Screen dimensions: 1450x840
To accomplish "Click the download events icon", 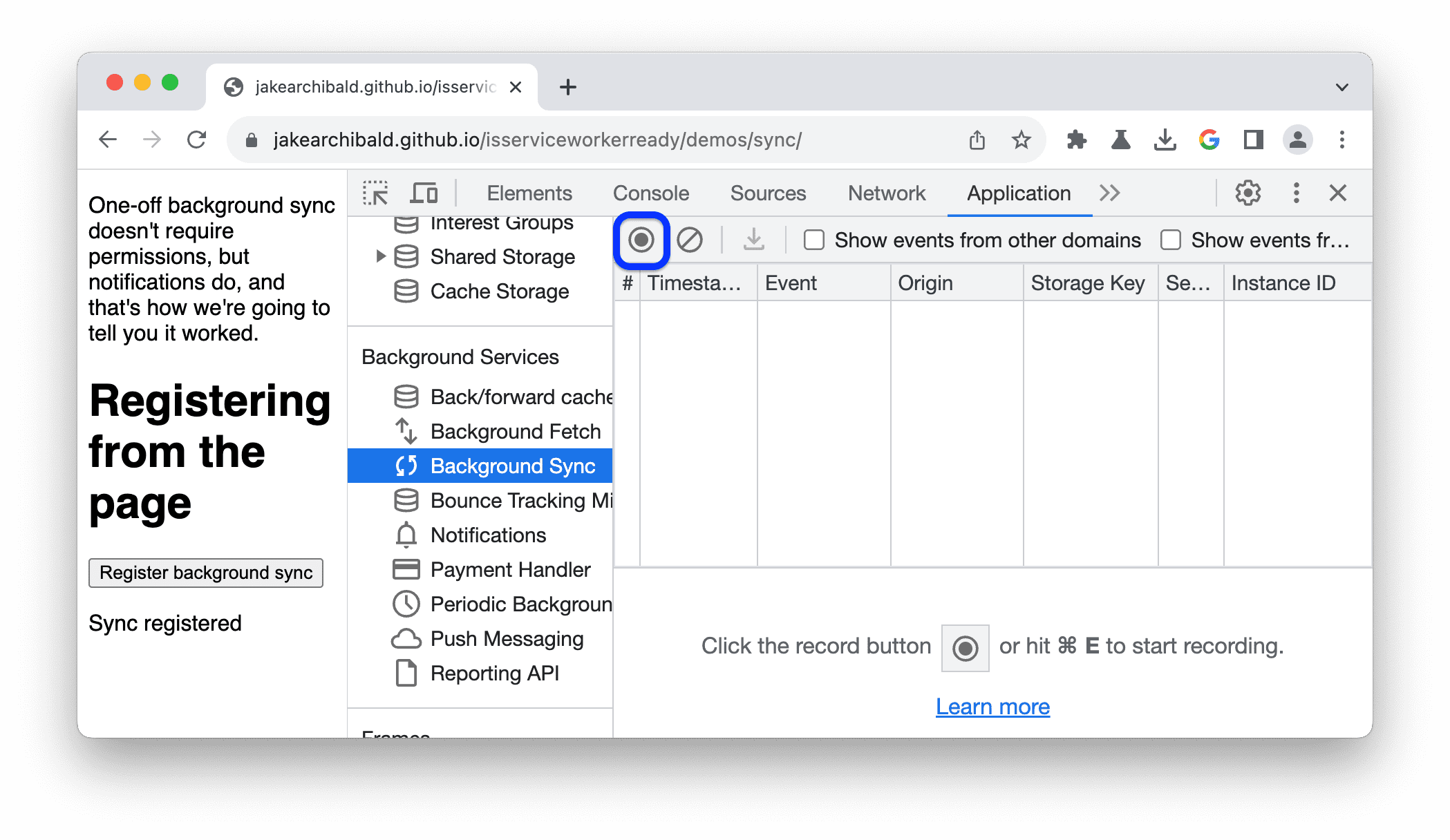I will [754, 240].
